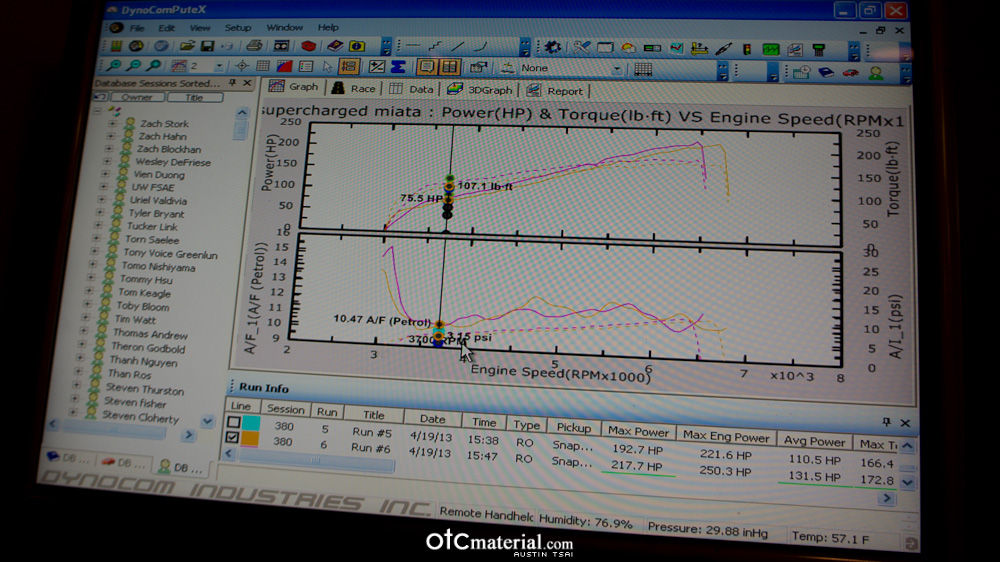Click the session tree scroll-up arrow
Screen dimensions: 1000x562
242,113
